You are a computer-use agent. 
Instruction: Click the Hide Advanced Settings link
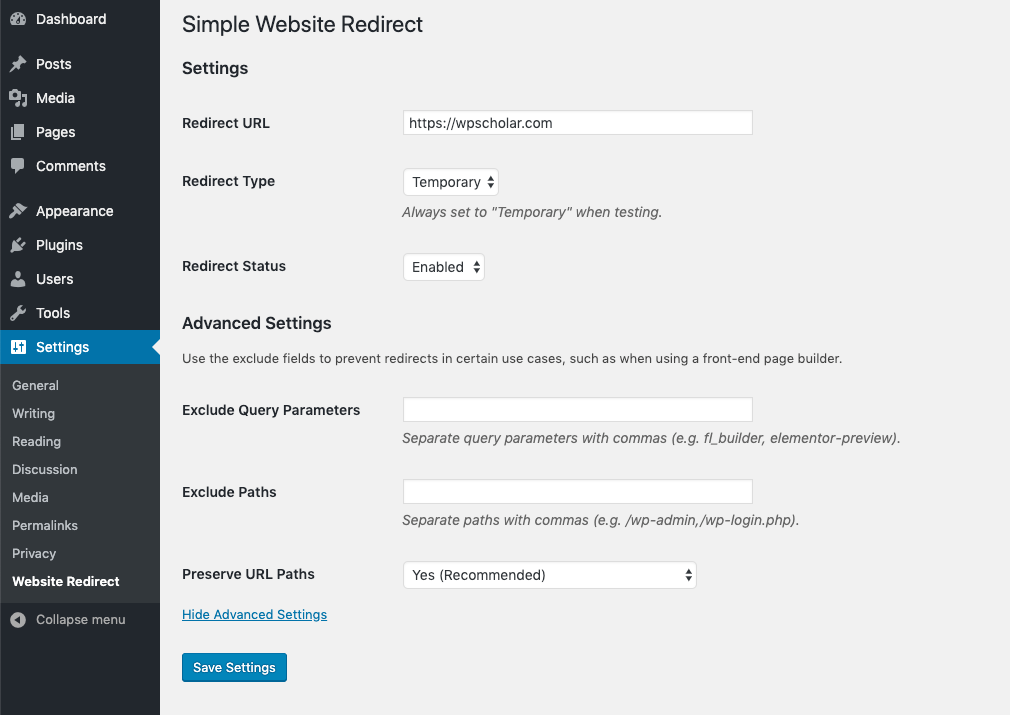254,615
